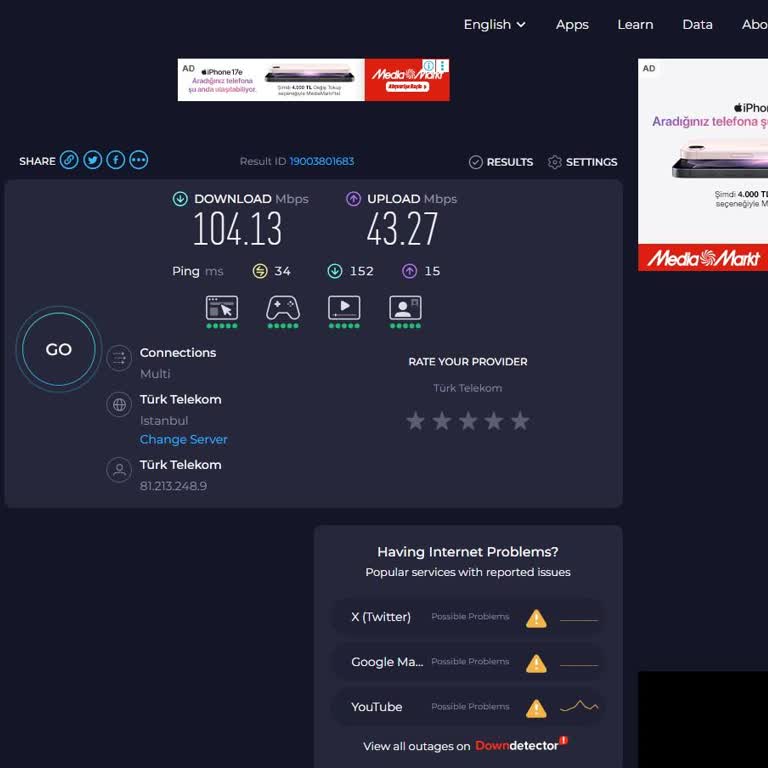Open AdChoices info icon on banner ad
Image resolution: width=768 pixels, height=768 pixels.
click(429, 66)
